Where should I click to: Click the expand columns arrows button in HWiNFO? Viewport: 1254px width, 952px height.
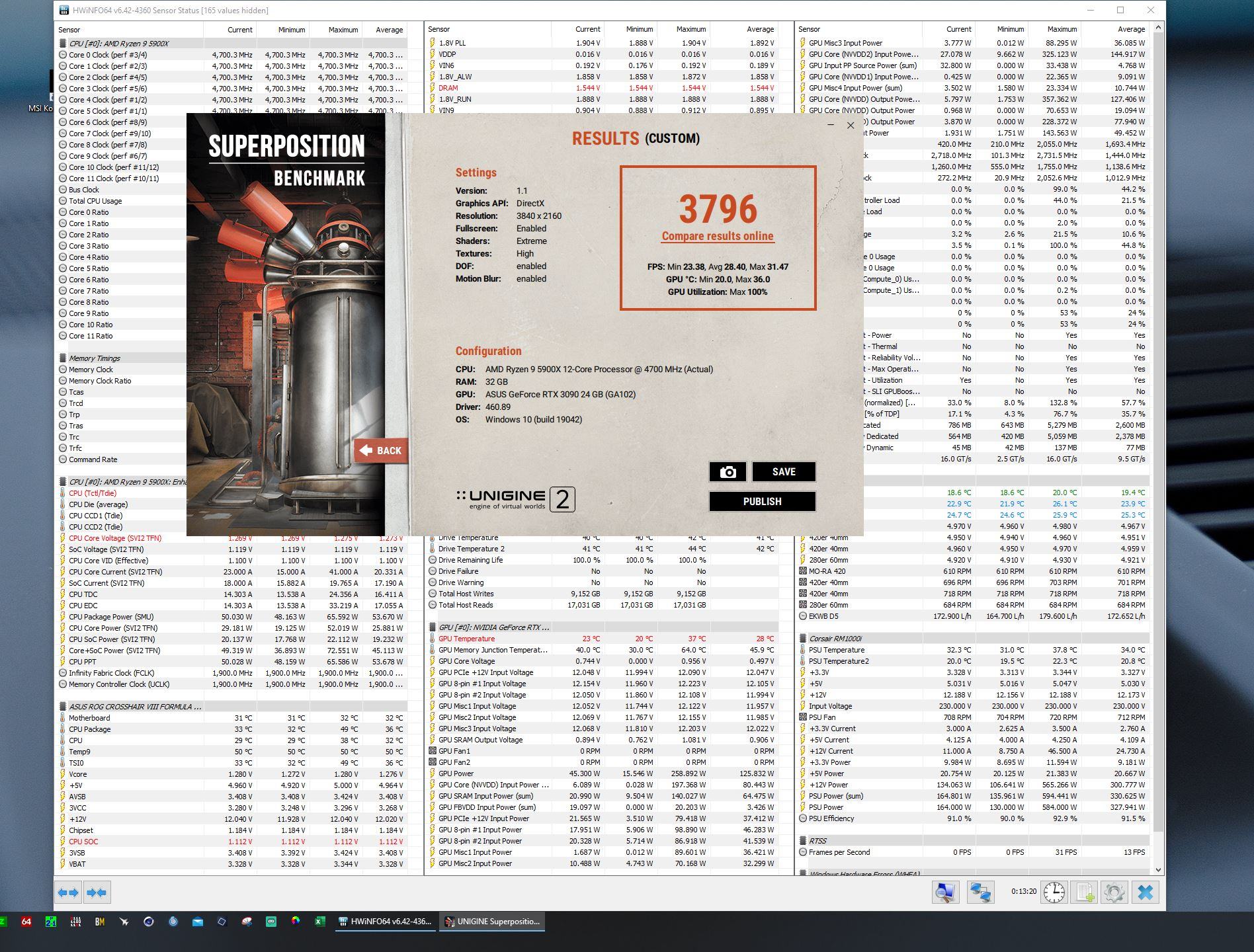point(69,892)
